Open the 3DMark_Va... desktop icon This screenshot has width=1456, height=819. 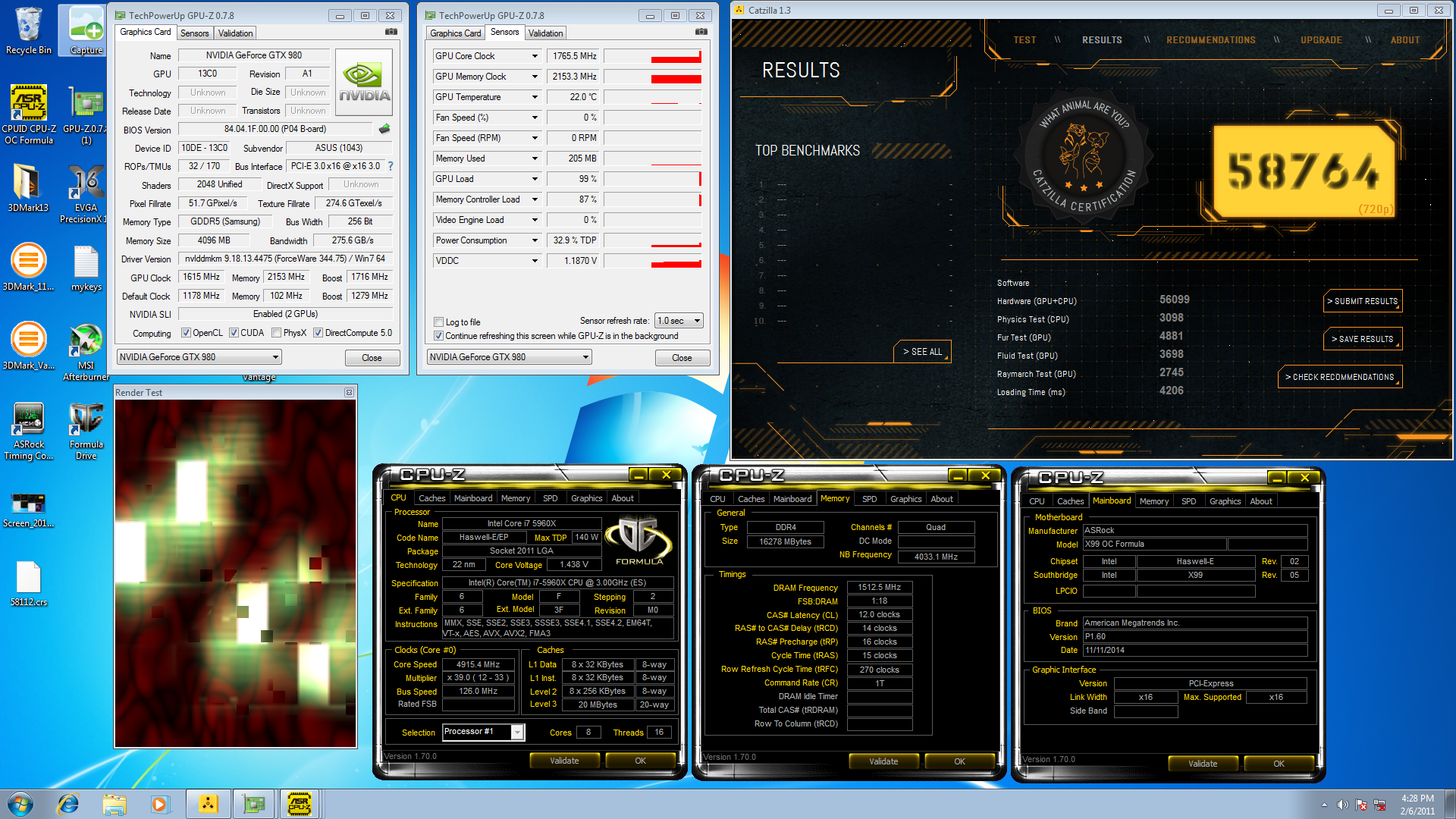click(x=29, y=345)
